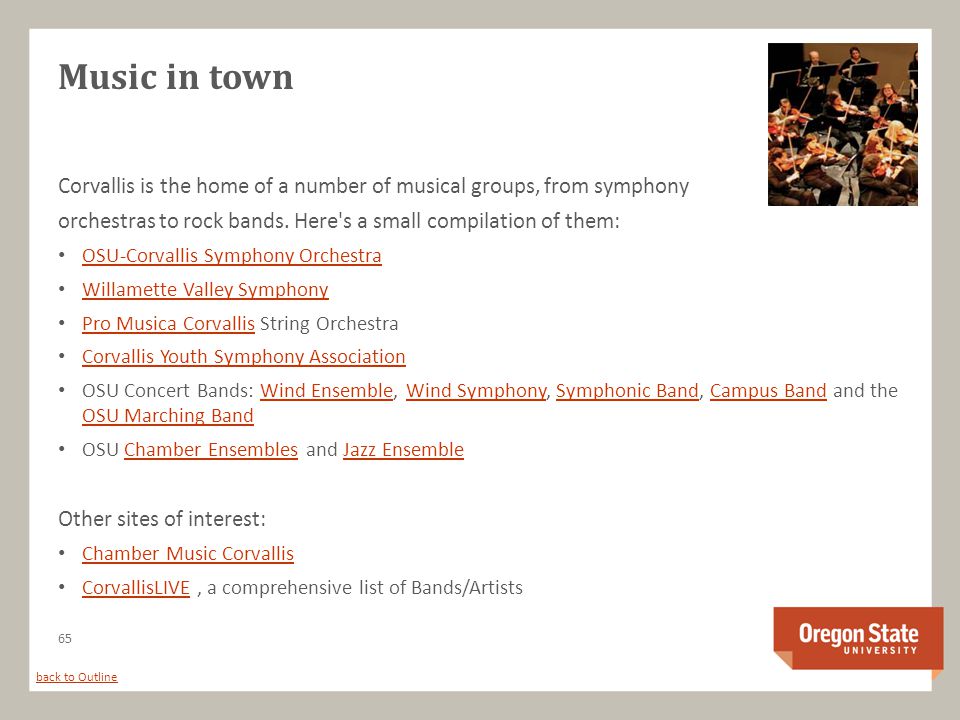Open the Wind Ensemble link
This screenshot has height=720, width=960.
326,391
